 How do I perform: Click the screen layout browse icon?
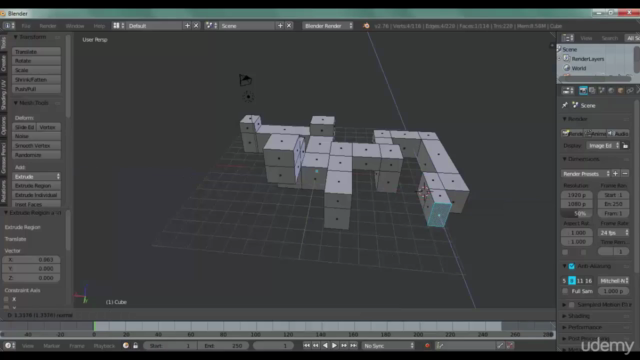[118, 26]
